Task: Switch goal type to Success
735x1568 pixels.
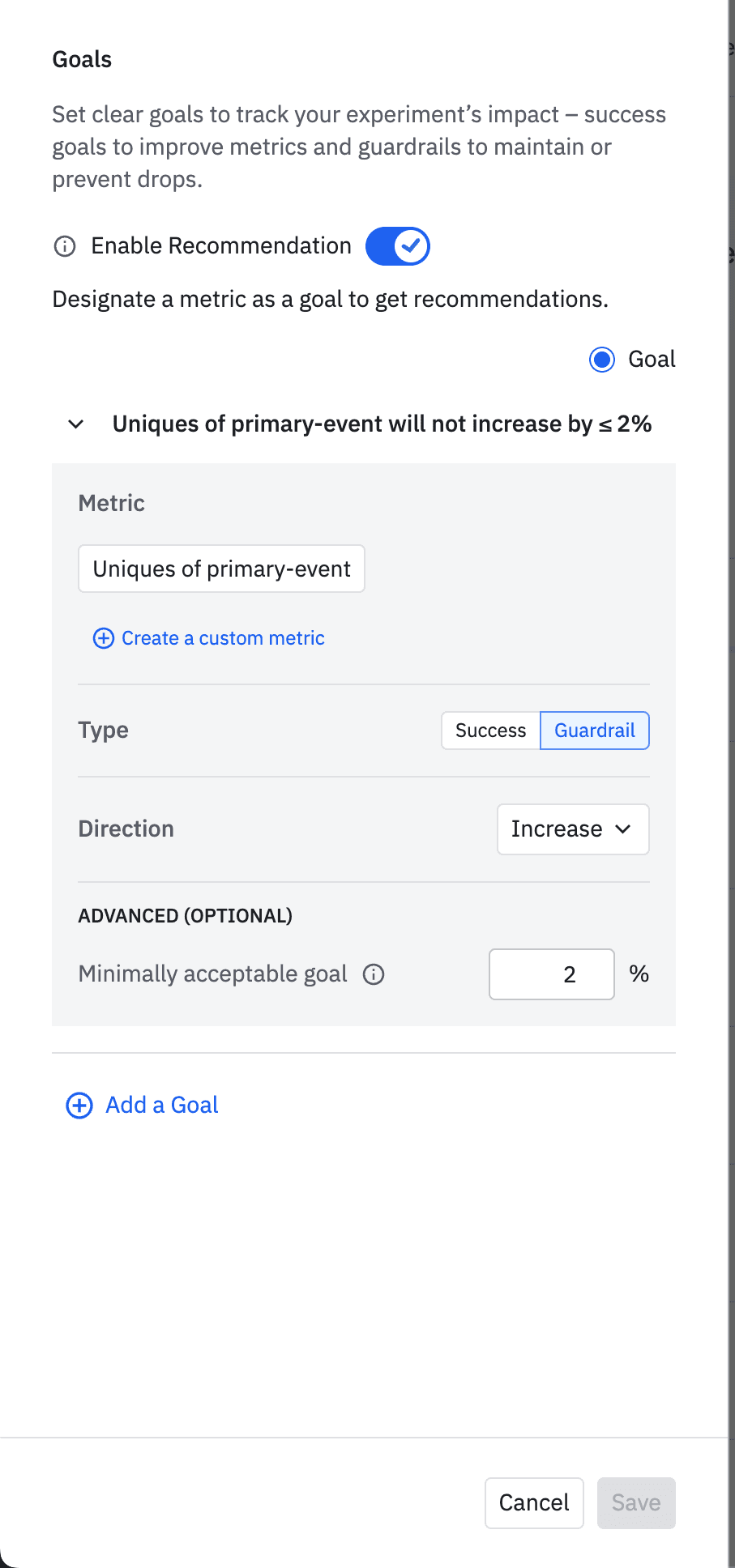Action: point(490,731)
